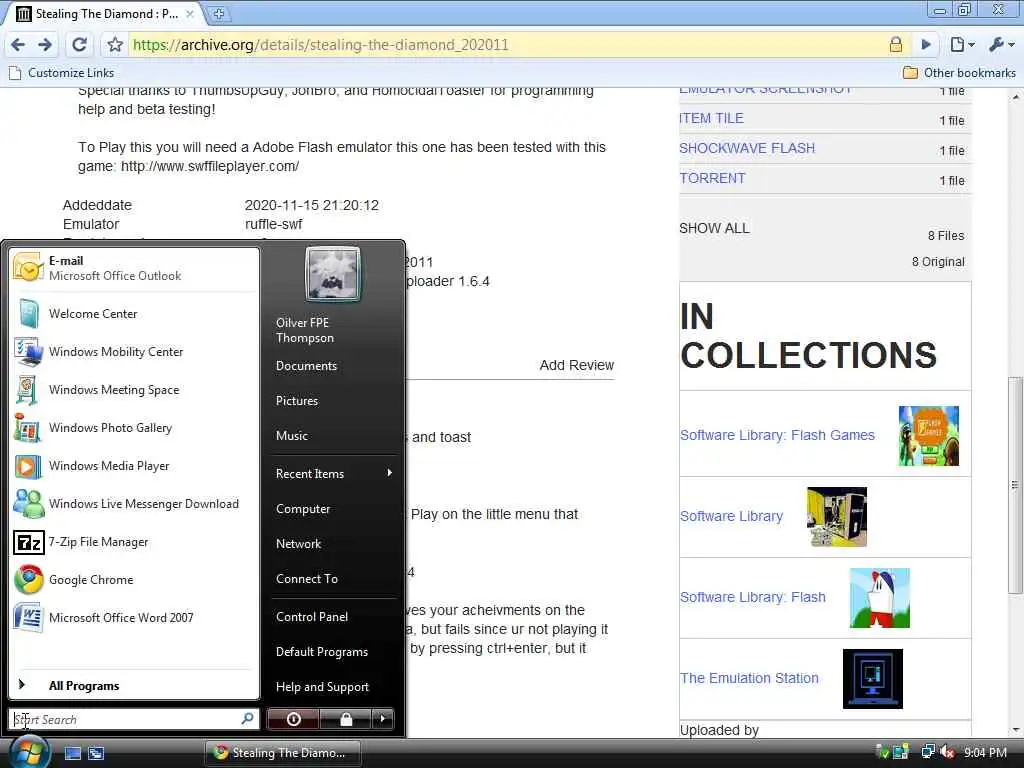Click SHOW ALL files link

point(714,228)
